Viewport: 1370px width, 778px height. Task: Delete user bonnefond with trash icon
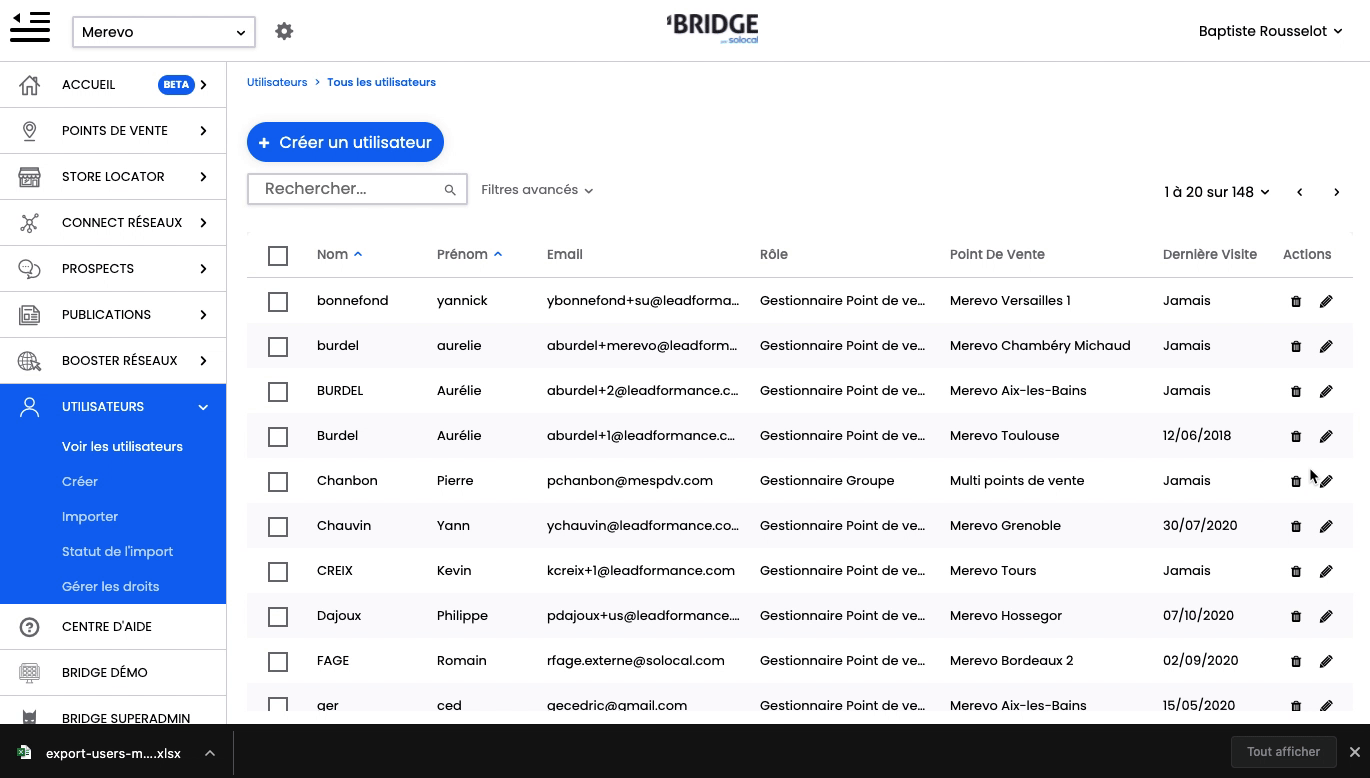1296,301
